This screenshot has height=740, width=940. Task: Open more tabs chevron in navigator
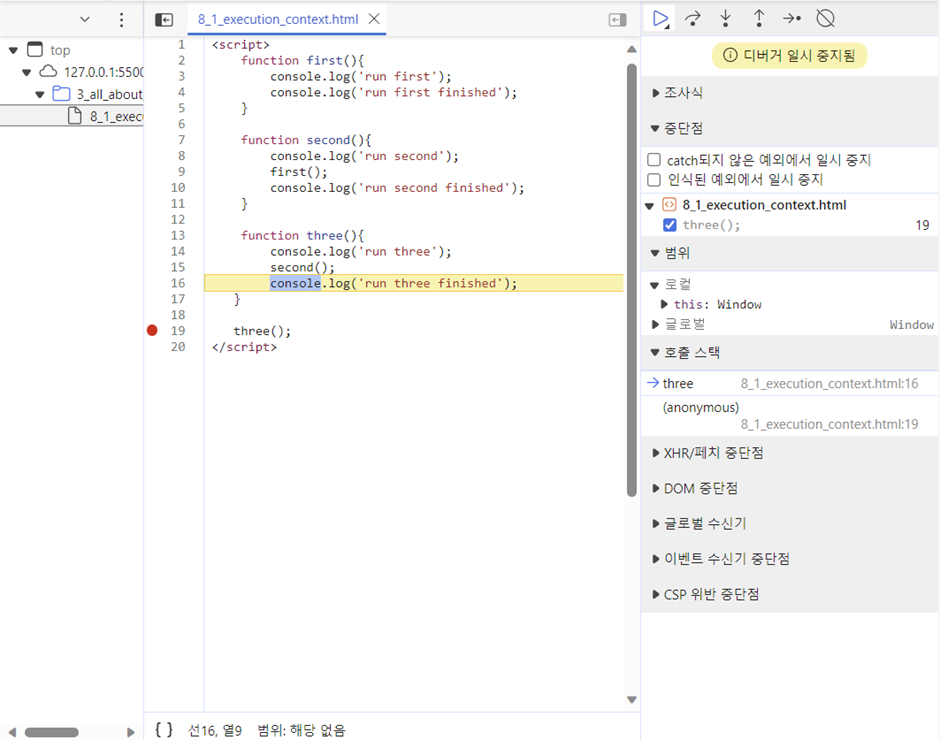click(85, 19)
